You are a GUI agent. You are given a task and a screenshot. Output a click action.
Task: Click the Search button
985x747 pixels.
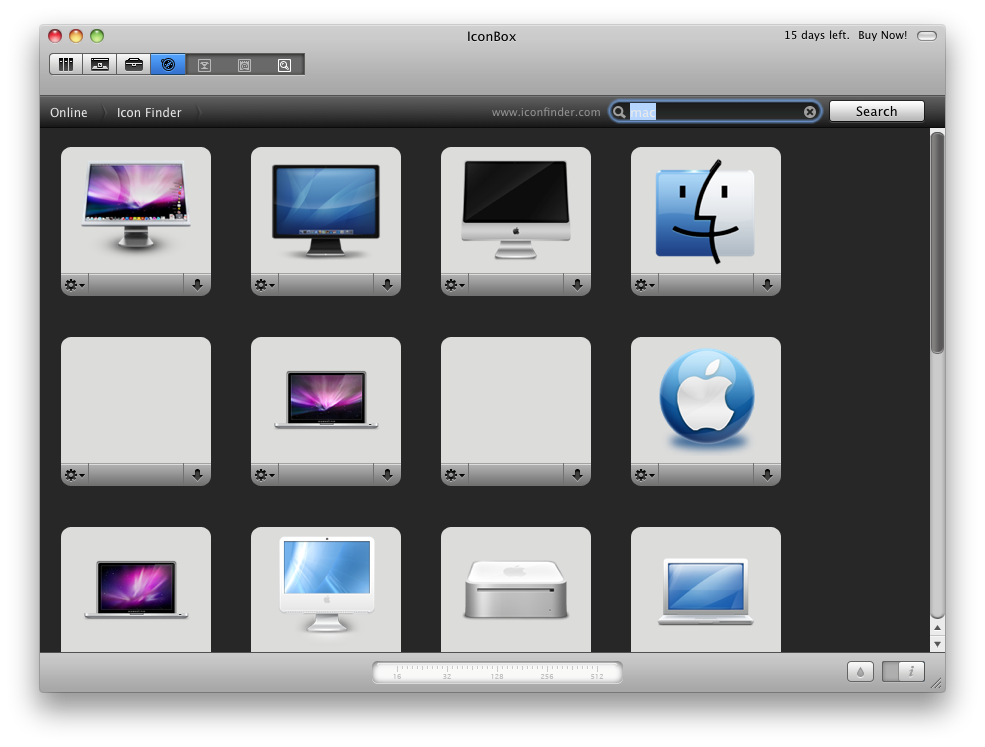(x=876, y=111)
